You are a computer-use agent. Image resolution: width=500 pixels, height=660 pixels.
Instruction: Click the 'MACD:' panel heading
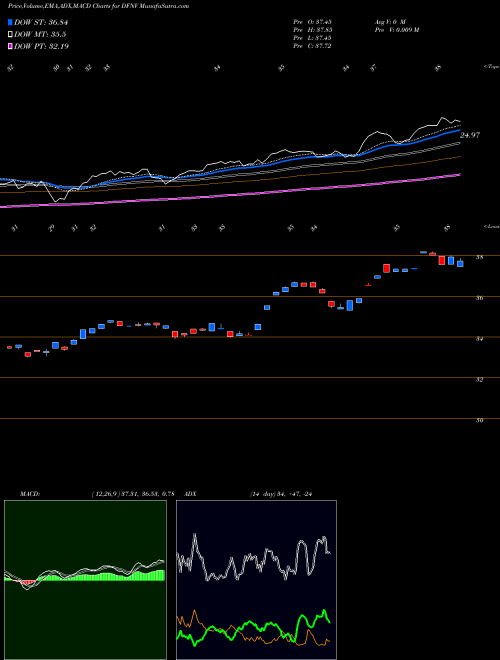coord(30,494)
